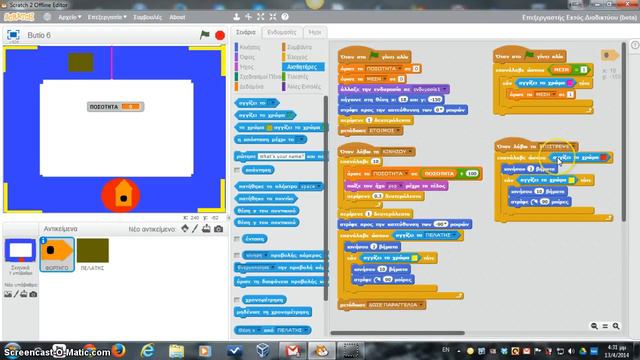Open ΕΤΟΙΜΟΣ broadcast dropdown in script

[x=384, y=131]
